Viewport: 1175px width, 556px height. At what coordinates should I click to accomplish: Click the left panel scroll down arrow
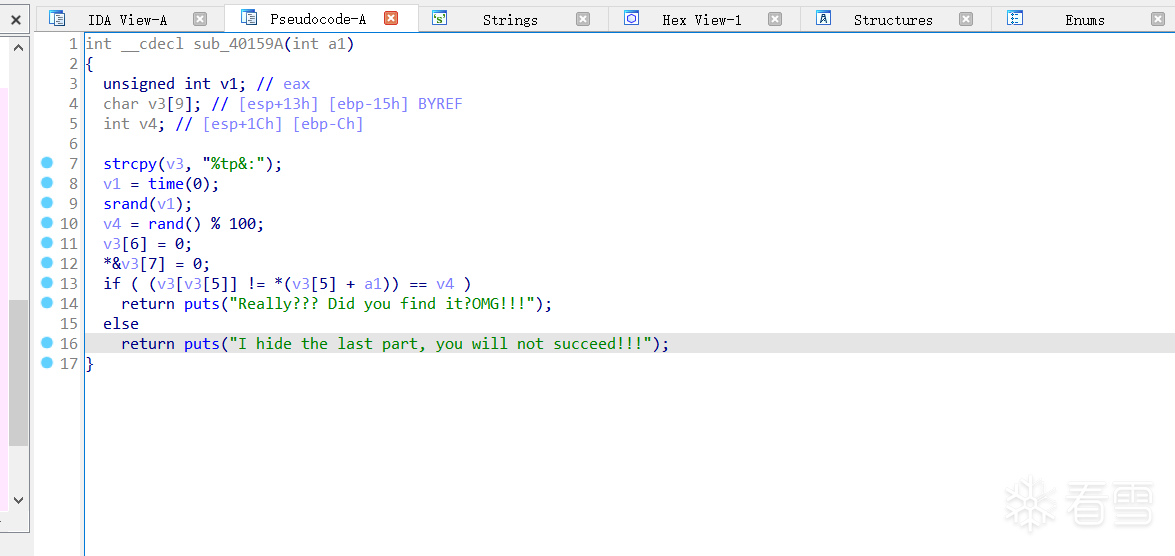pyautogui.click(x=19, y=500)
